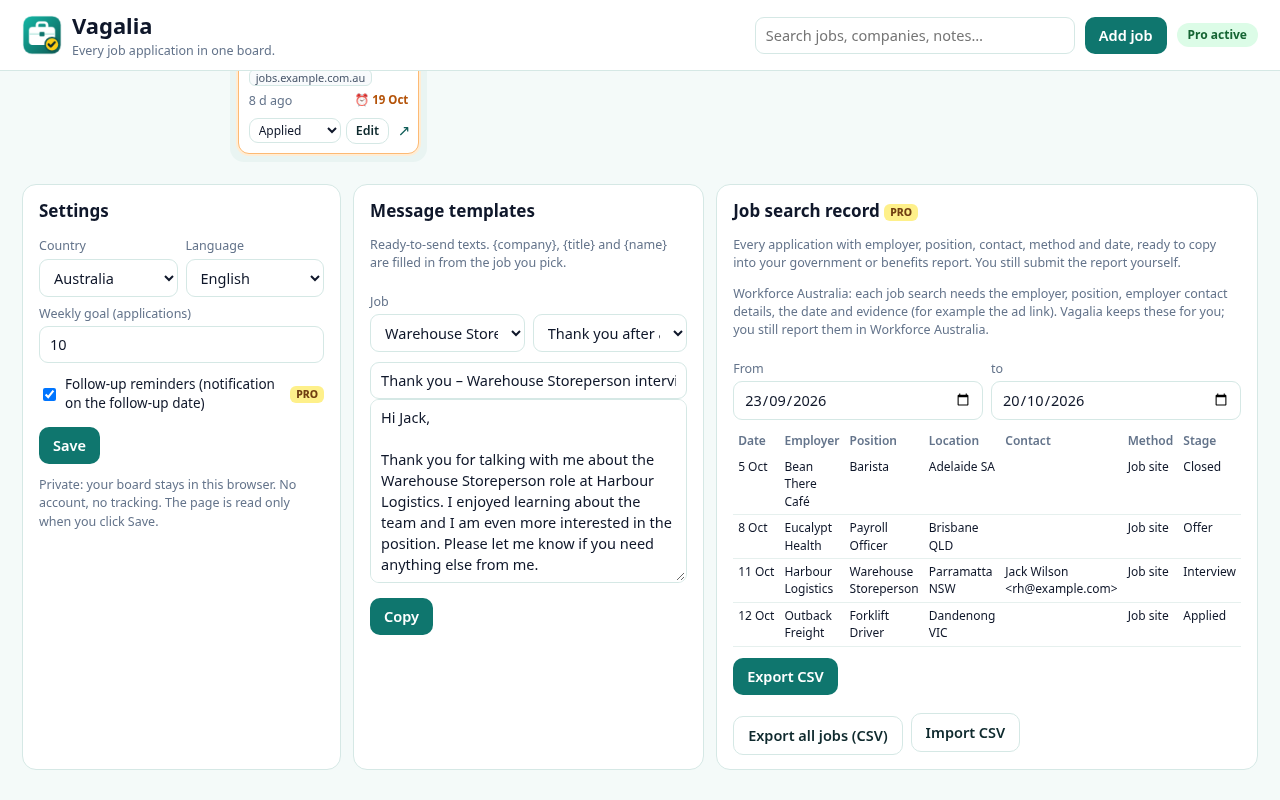Click the Weekly goal field showing 10
Viewport: 1280px width, 800px height.
coord(181,344)
